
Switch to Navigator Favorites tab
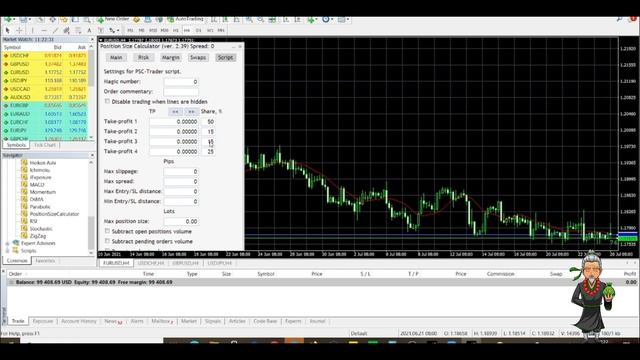[x=45, y=260]
